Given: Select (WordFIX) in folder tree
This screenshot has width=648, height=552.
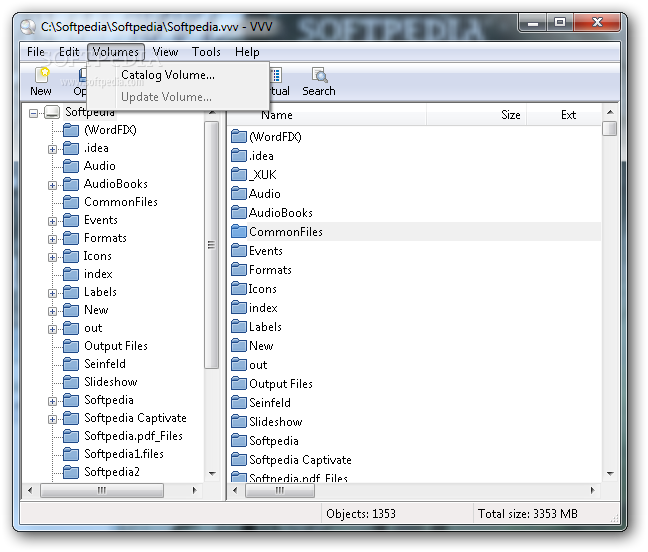Looking at the screenshot, I should [110, 130].
